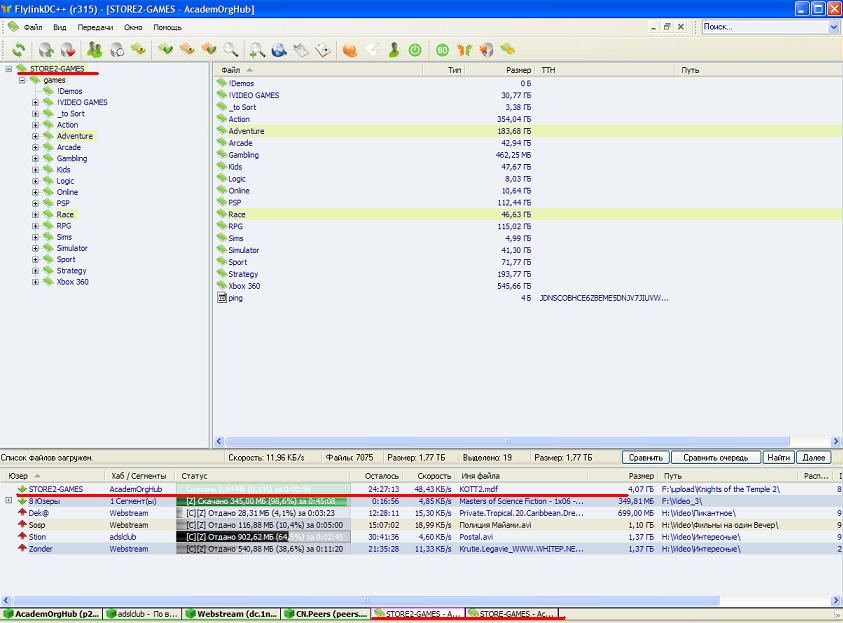Screen dimensions: 843x623
Task: Switch to the AcademOrgHub tab
Action: pos(52,613)
